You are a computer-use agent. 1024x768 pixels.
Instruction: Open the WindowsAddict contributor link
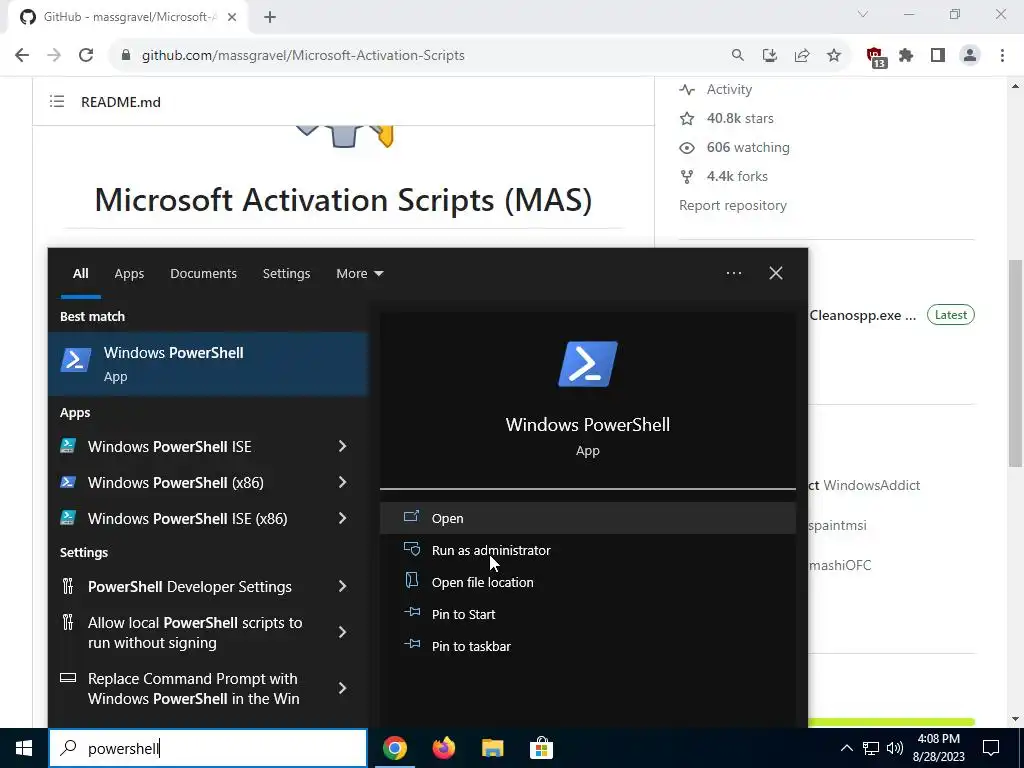871,485
